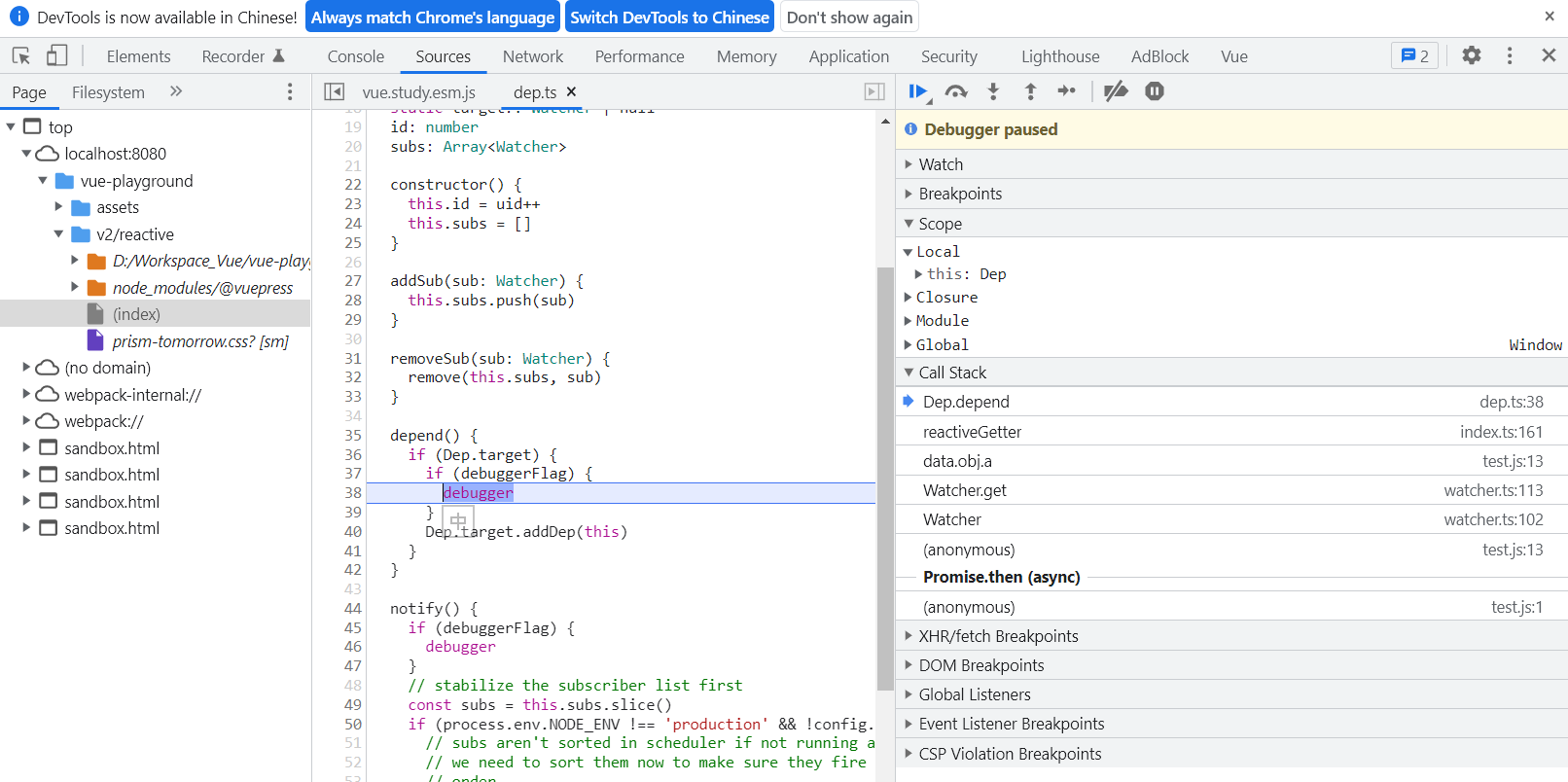Resume script execution in debugger
Viewport: 1568px width, 782px height.
click(x=916, y=91)
